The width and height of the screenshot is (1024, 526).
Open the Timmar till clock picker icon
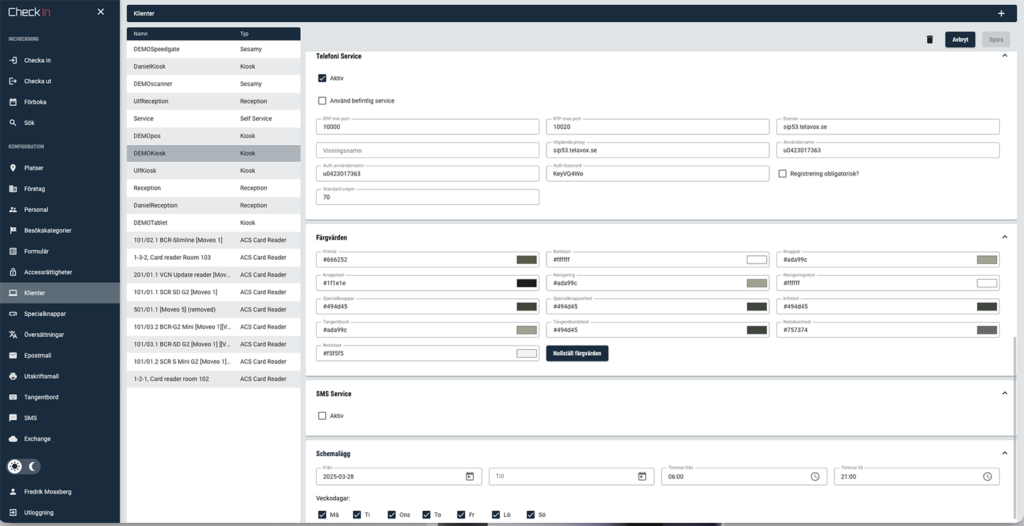click(x=987, y=476)
